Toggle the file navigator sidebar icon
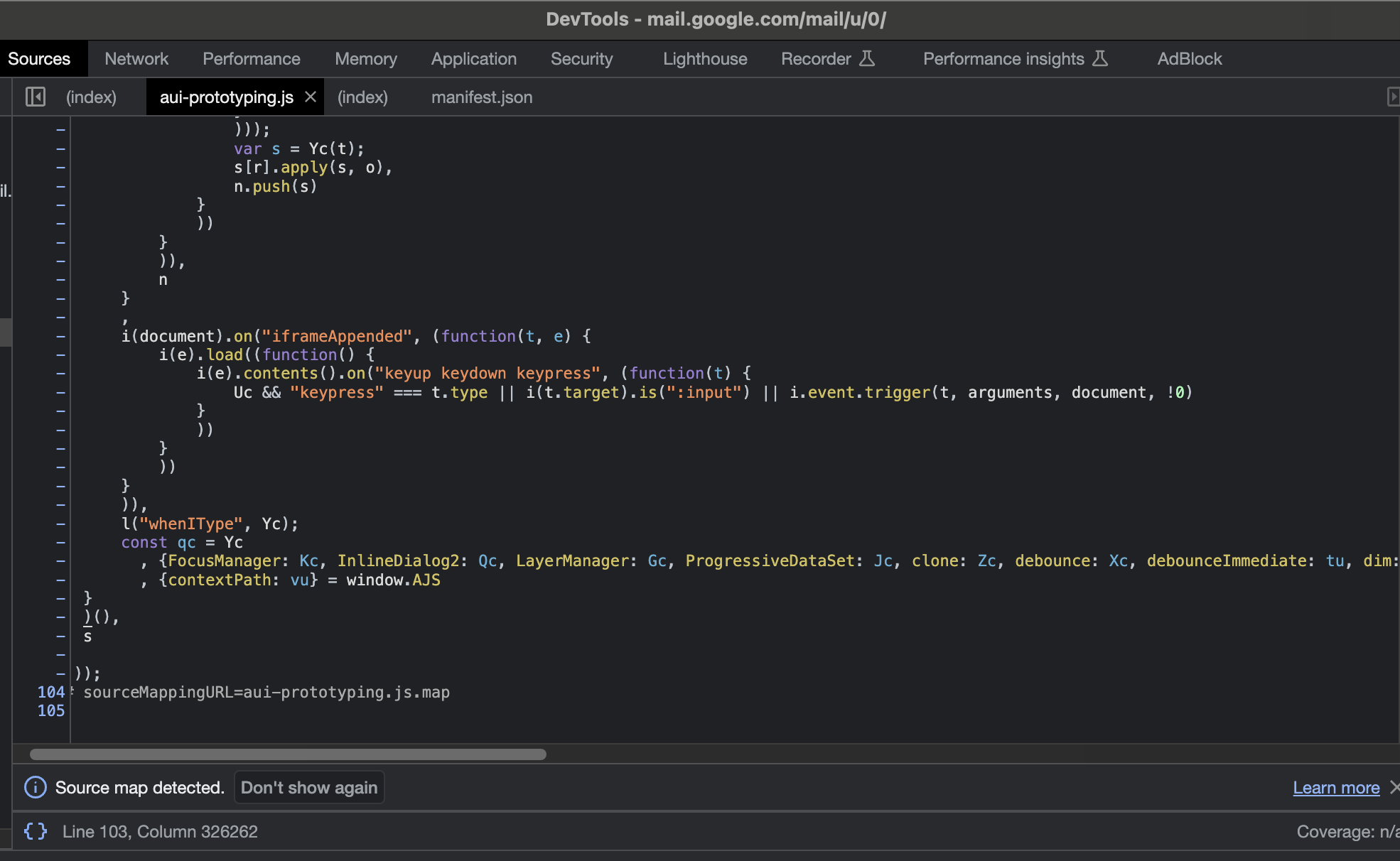 tap(35, 97)
